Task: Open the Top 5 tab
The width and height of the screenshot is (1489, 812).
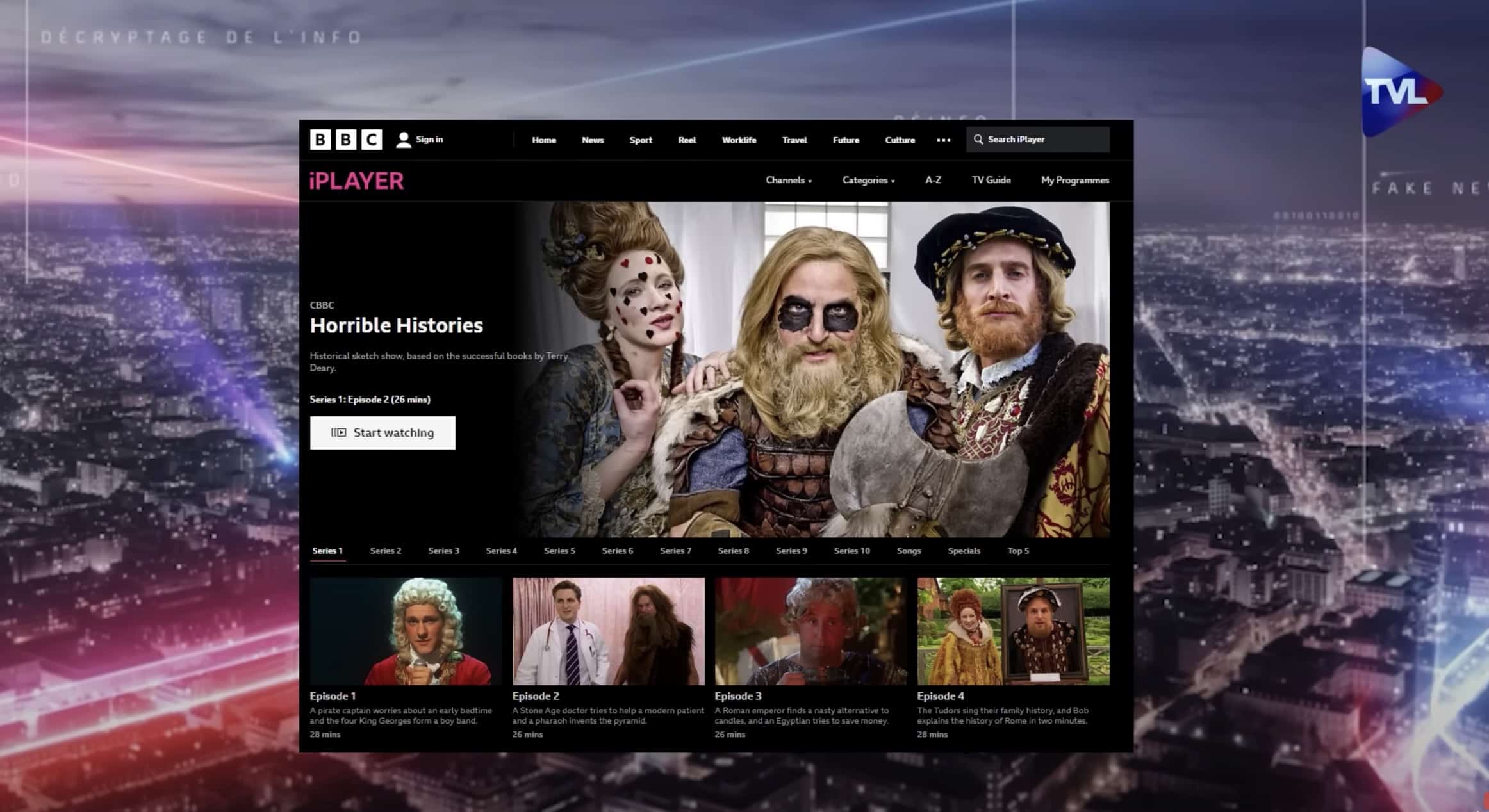Action: (1018, 551)
